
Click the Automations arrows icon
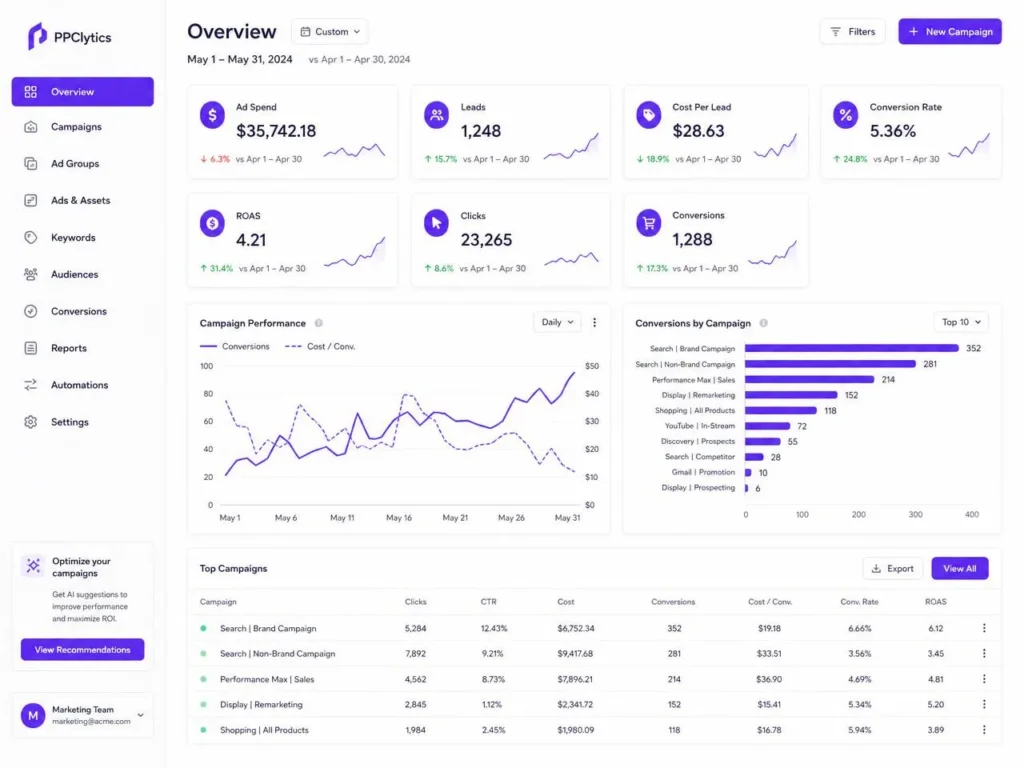tap(31, 385)
